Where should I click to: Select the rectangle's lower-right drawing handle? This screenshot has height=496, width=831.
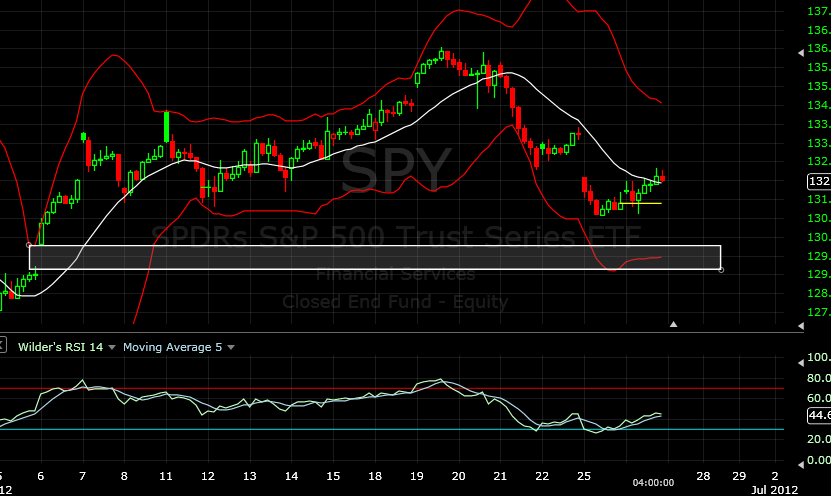coord(721,270)
